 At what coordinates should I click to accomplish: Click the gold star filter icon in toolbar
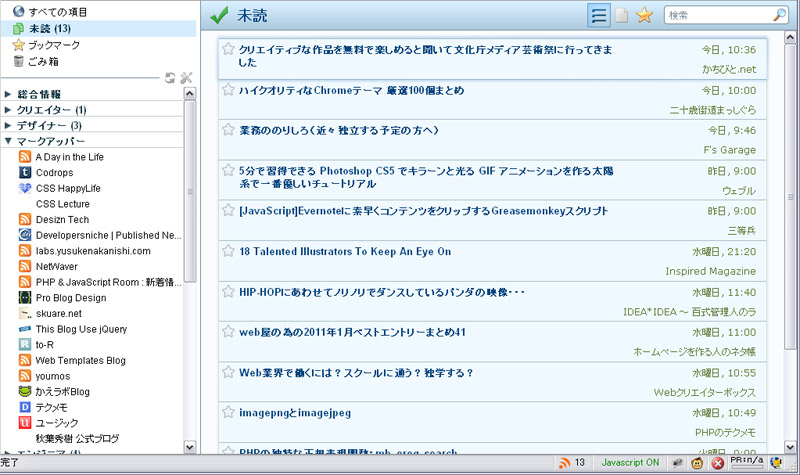click(645, 15)
